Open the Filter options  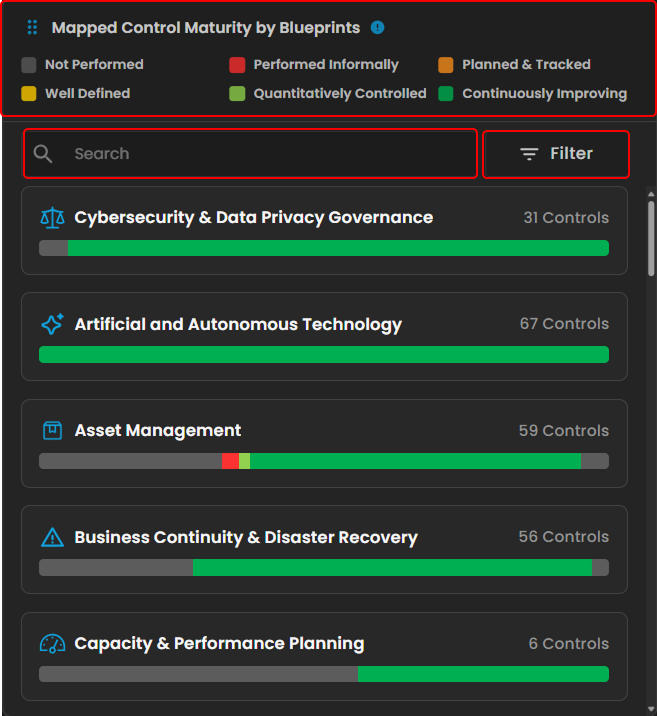(556, 154)
